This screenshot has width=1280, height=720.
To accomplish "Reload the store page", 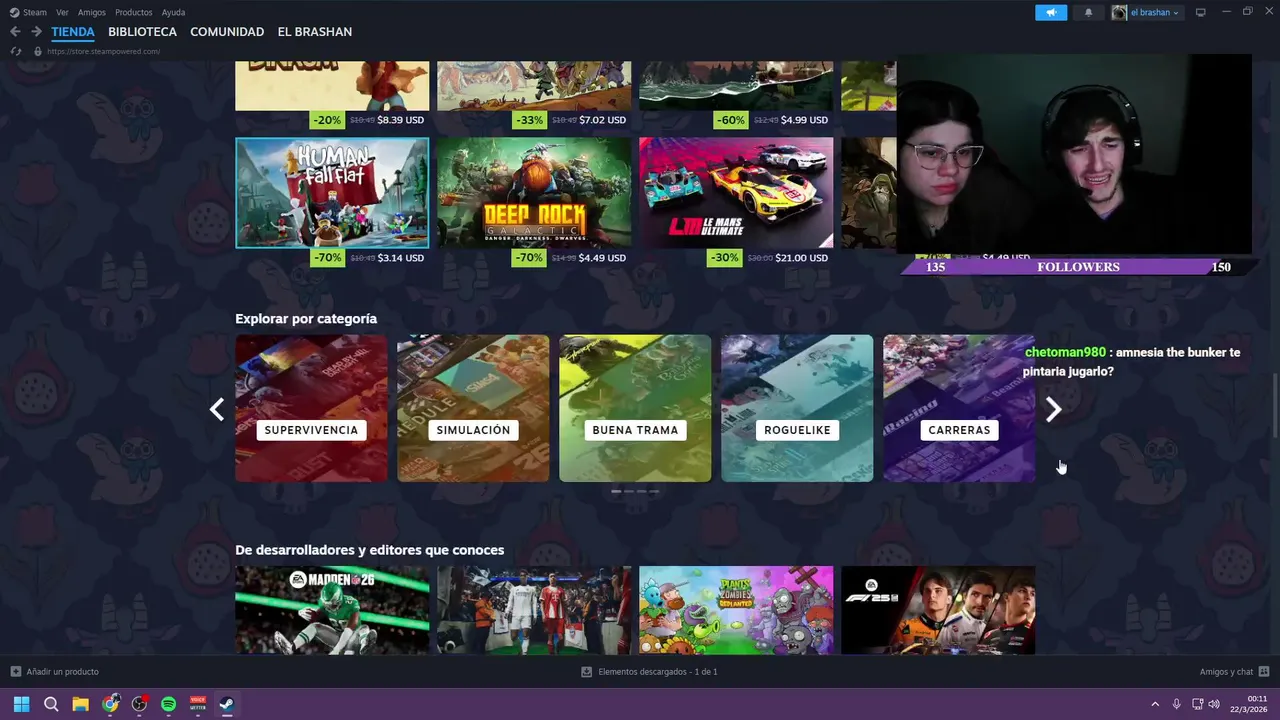I will 15,51.
